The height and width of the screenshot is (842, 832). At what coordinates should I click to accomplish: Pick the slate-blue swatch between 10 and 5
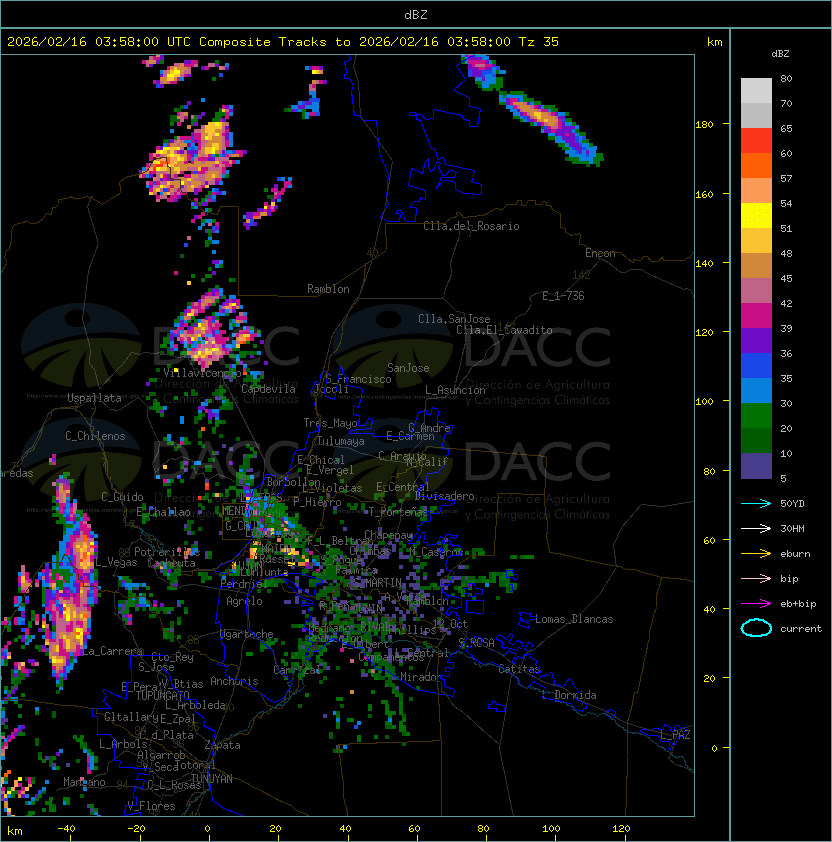[x=756, y=466]
